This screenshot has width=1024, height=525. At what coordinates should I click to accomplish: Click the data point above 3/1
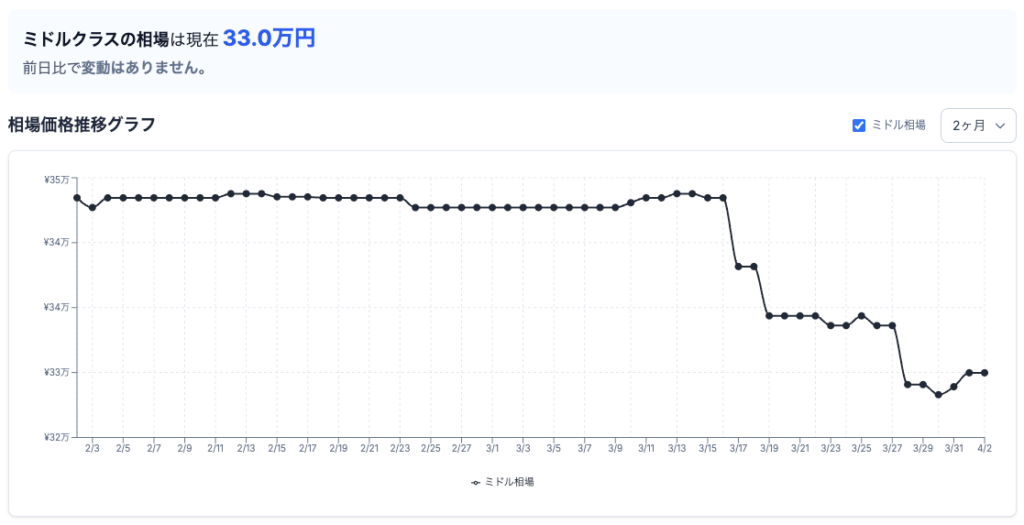click(492, 208)
